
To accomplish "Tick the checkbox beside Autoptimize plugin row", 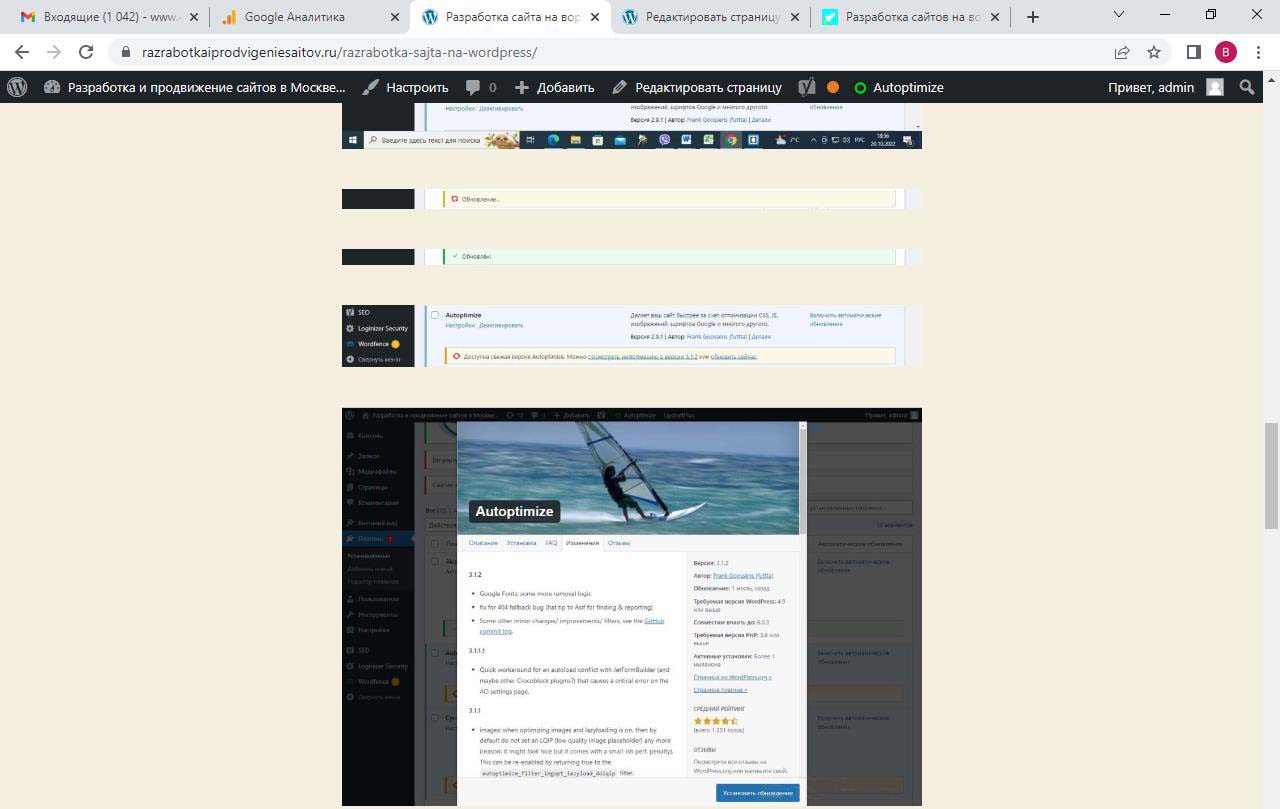I will coord(435,315).
